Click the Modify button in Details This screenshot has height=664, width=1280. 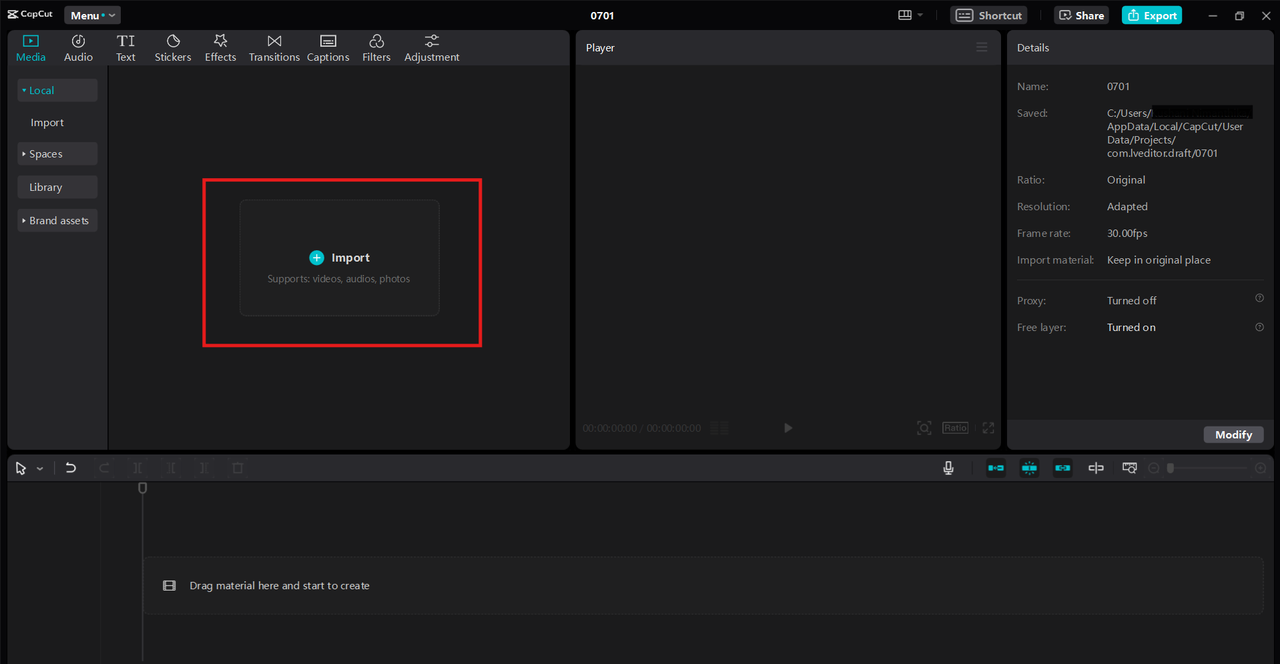coord(1233,435)
